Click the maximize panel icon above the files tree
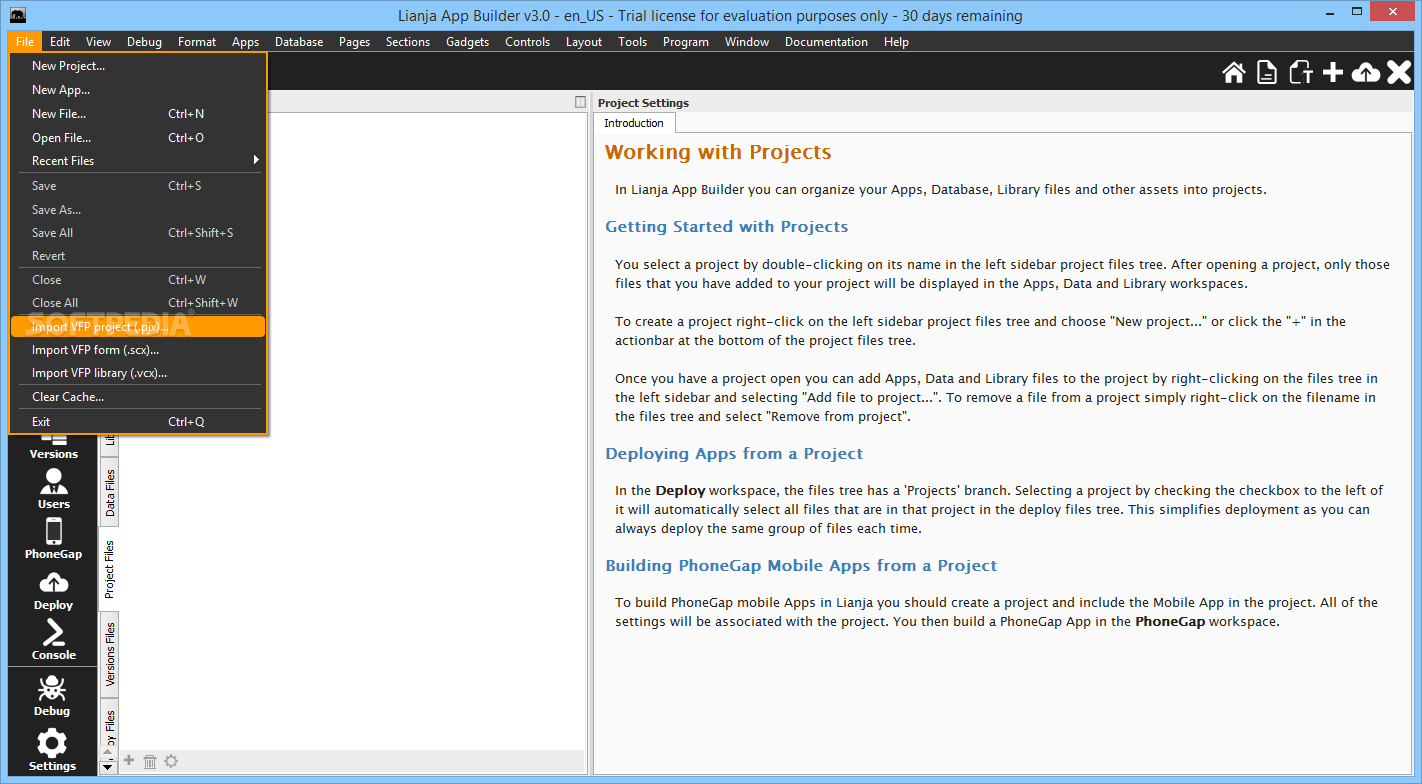This screenshot has width=1422, height=784. [x=580, y=102]
